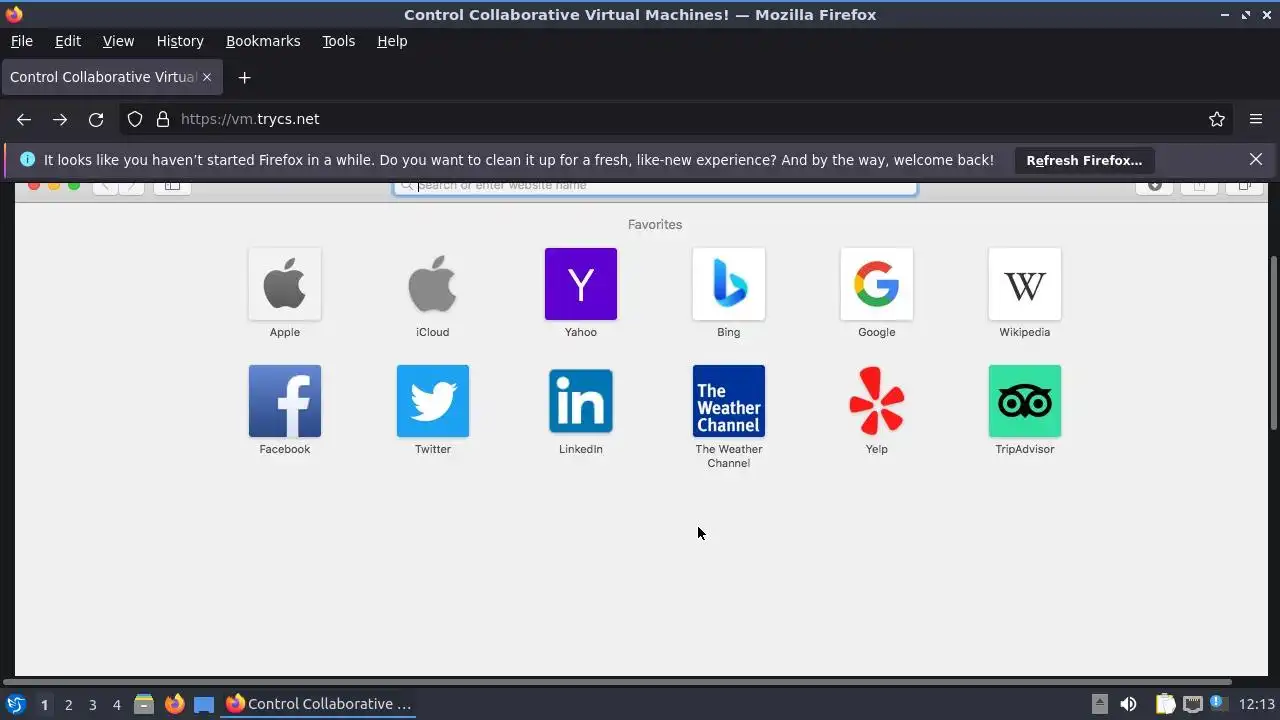The height and width of the screenshot is (720, 1280).
Task: Reload the current page
Action: tap(96, 119)
